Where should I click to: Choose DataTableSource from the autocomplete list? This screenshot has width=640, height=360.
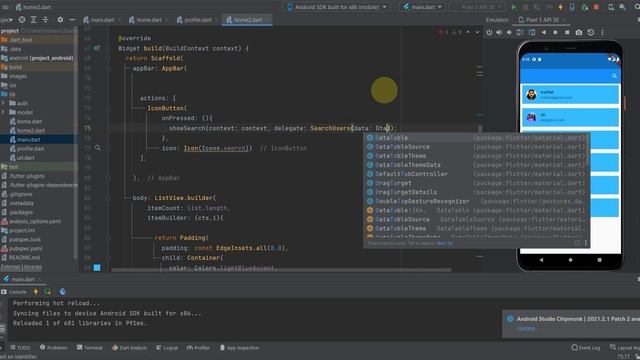coord(476,147)
